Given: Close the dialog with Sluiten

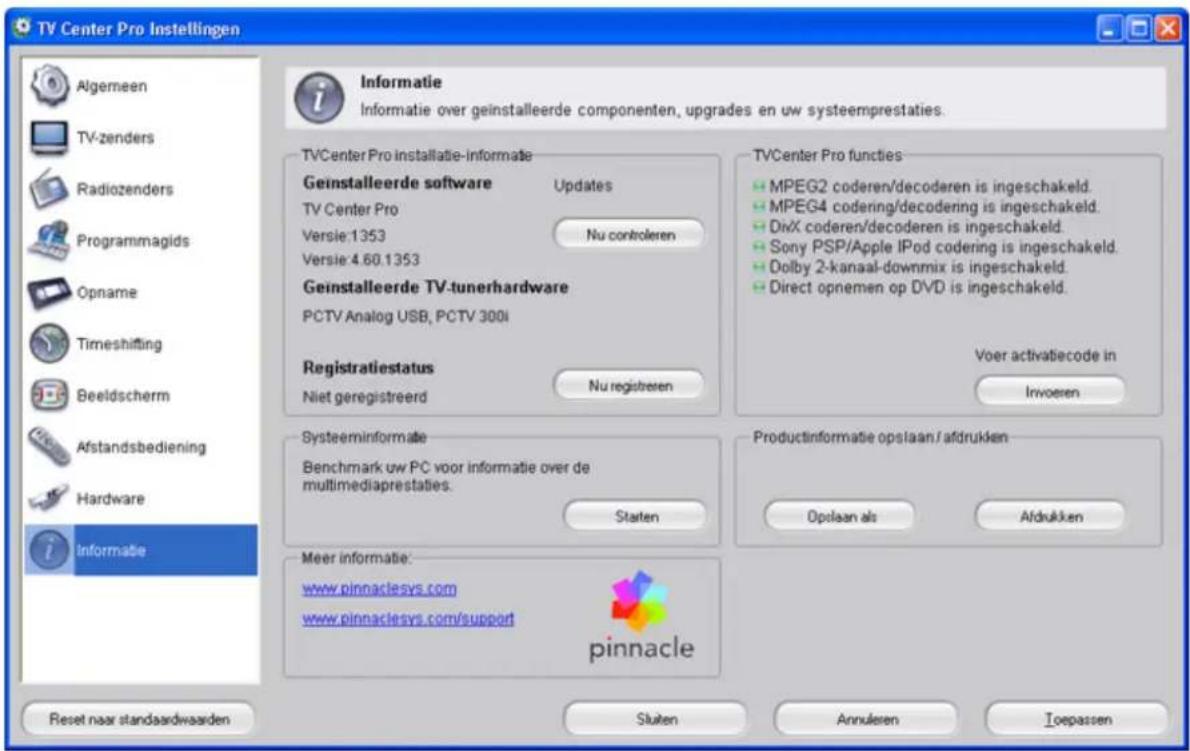Looking at the screenshot, I should tap(656, 718).
